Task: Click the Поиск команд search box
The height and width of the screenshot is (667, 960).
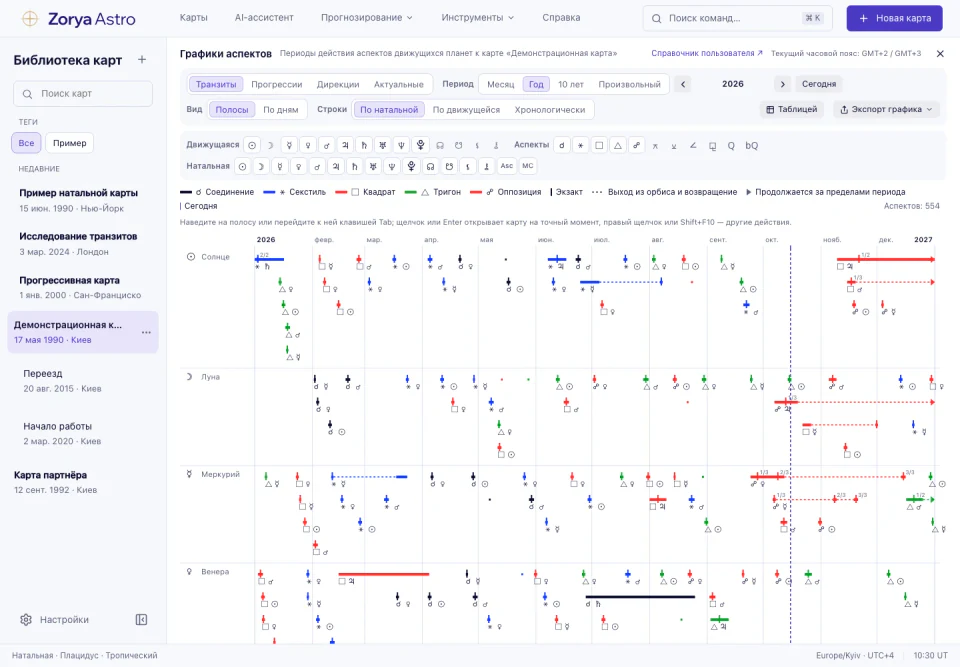Action: tap(738, 18)
